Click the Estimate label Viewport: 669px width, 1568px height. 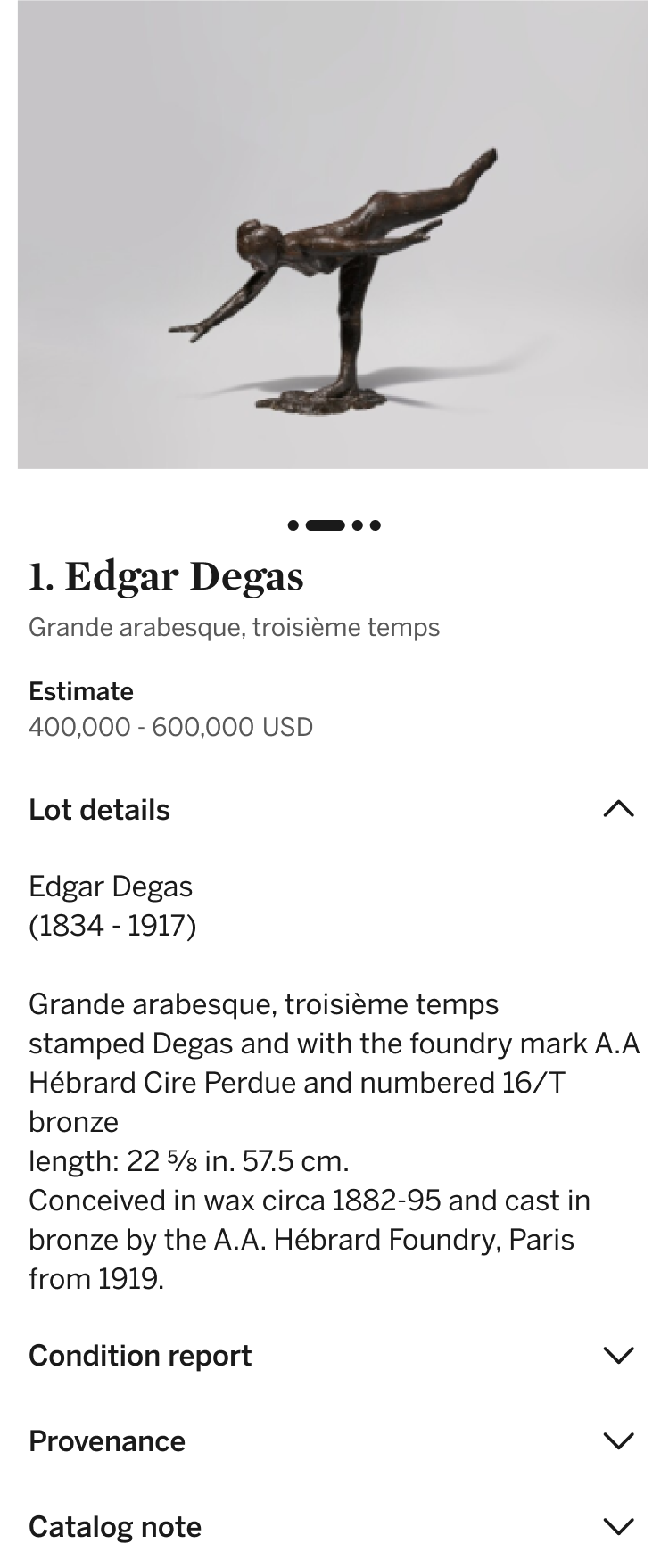[x=81, y=691]
